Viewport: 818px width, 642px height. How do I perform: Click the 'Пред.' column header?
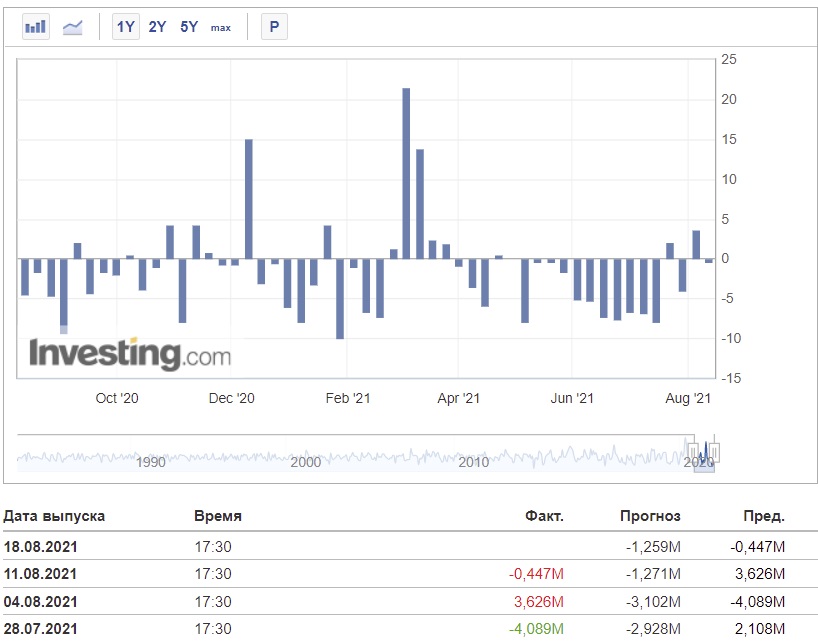[x=764, y=516]
